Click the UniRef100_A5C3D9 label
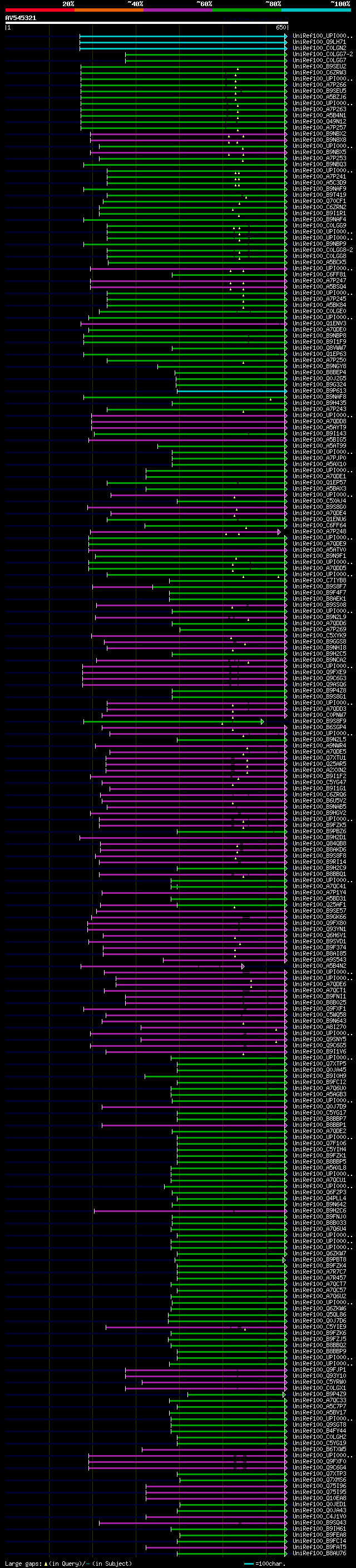This screenshot has height=1568, width=356. click(x=319, y=182)
